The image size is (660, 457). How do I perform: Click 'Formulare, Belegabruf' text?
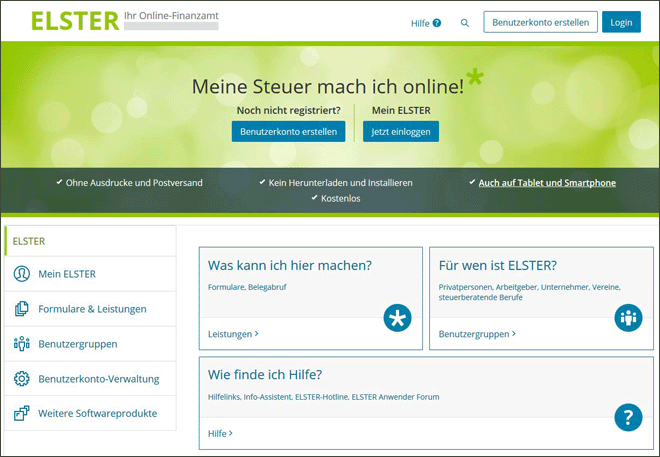[247, 287]
